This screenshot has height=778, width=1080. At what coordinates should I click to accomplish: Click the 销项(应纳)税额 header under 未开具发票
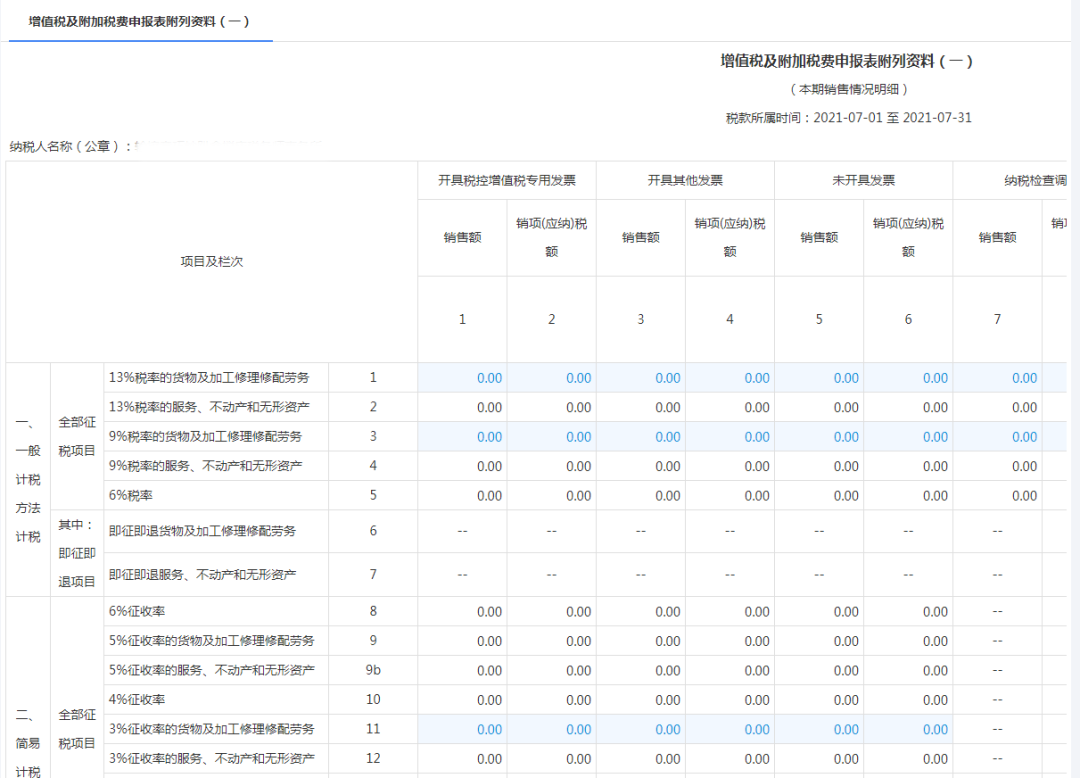908,238
